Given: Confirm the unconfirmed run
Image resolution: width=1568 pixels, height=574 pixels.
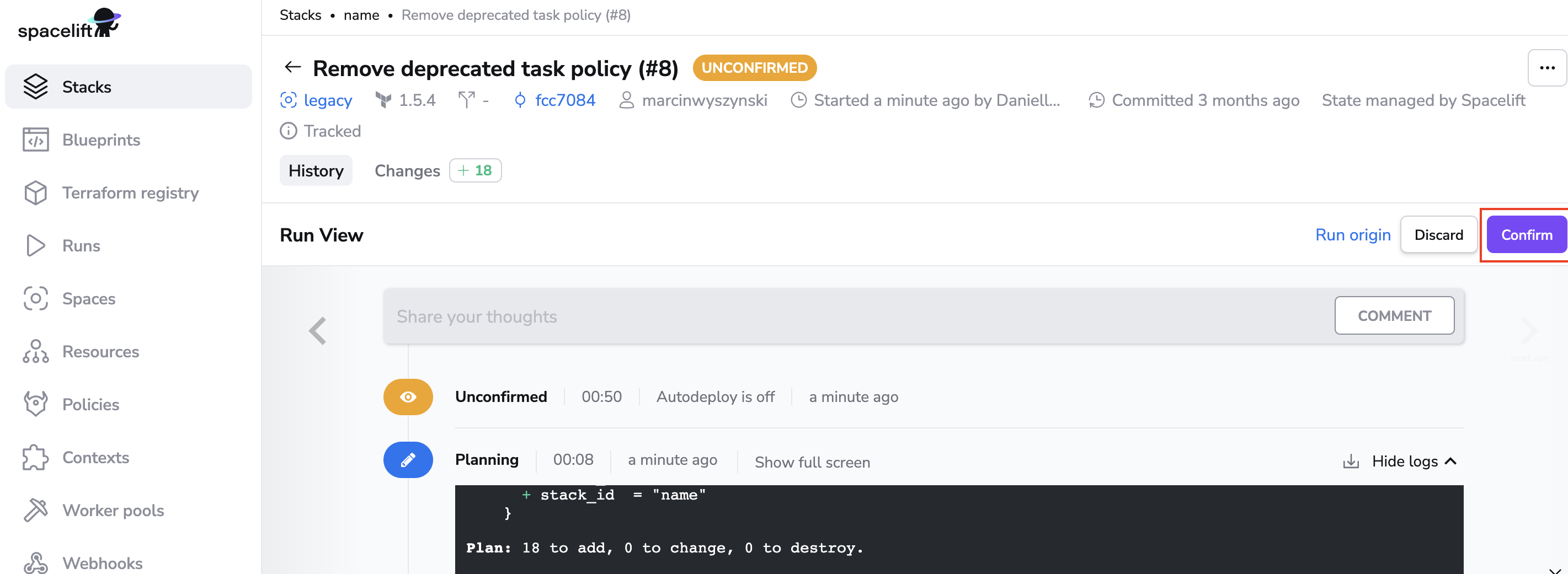Looking at the screenshot, I should [1526, 235].
